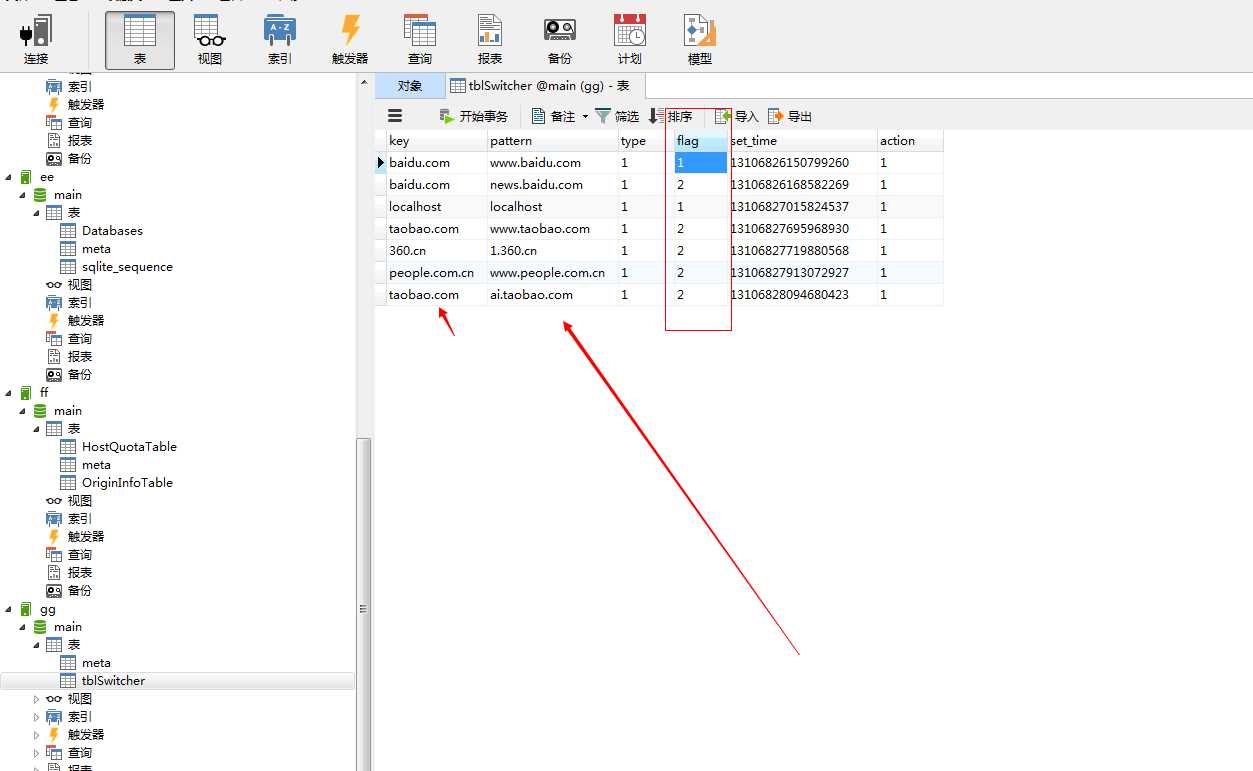Collapse the ee database node
Image resolution: width=1253 pixels, height=771 pixels.
[9, 177]
